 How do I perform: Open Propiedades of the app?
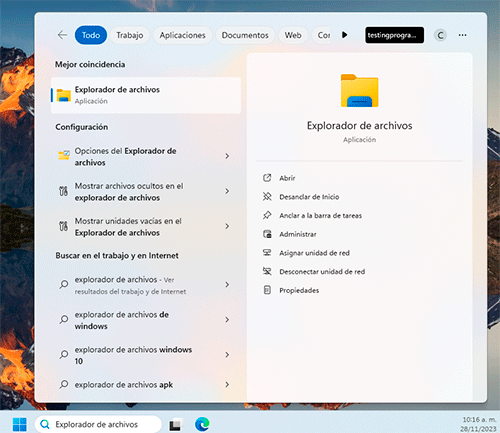coord(299,290)
